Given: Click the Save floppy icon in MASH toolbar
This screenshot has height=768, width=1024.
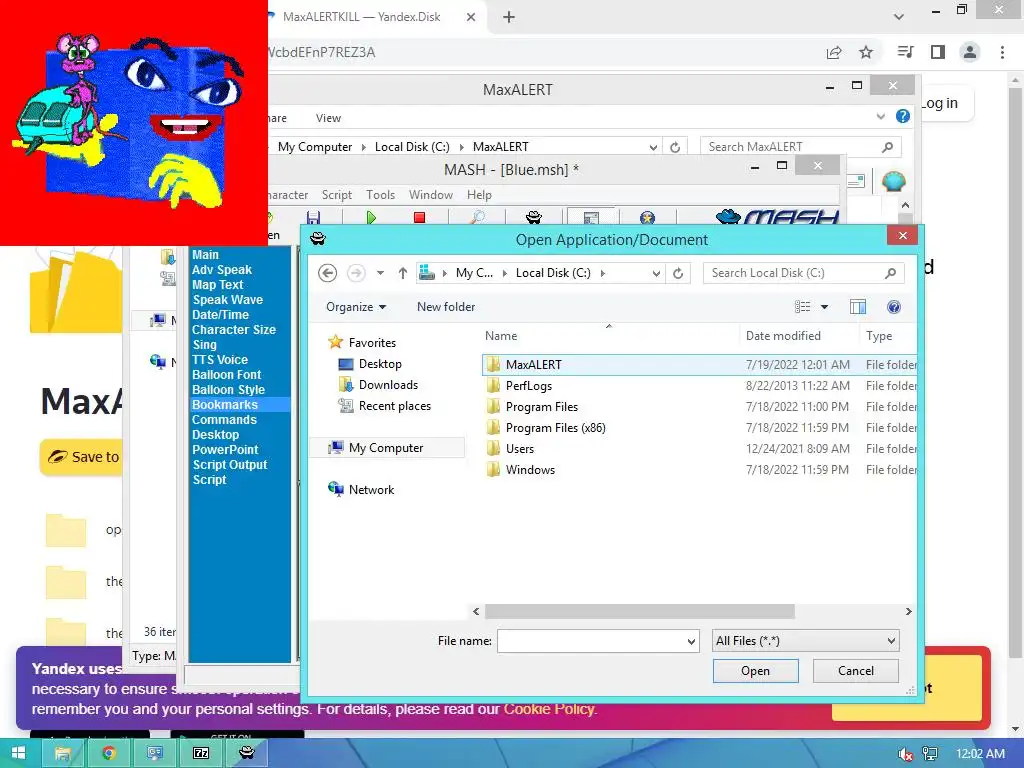Looking at the screenshot, I should [x=313, y=217].
